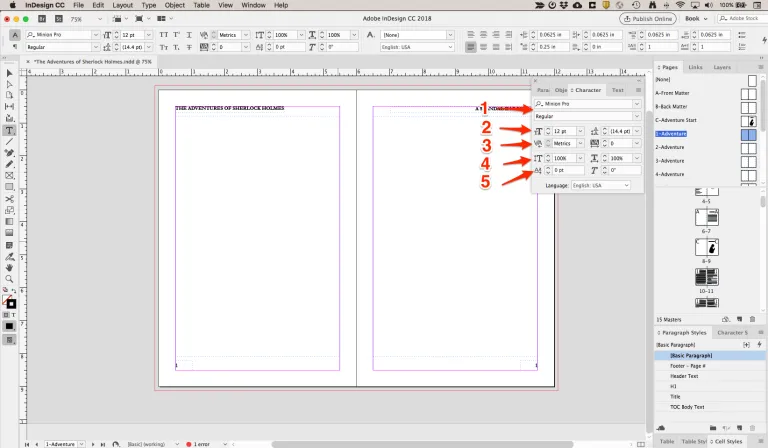Open the Type menu

(x=148, y=5)
